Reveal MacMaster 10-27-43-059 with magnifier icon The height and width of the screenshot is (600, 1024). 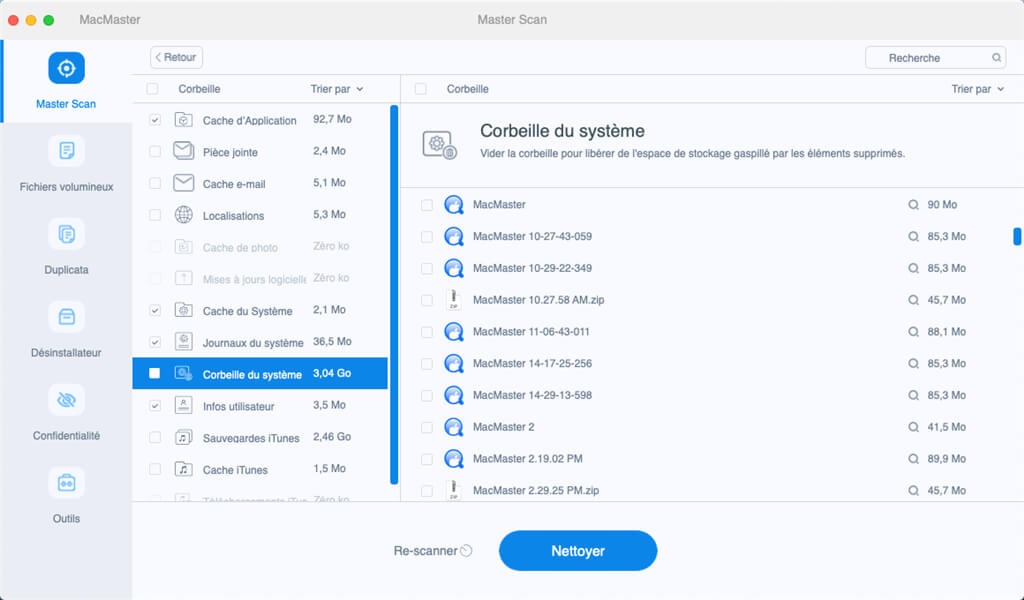coord(914,236)
